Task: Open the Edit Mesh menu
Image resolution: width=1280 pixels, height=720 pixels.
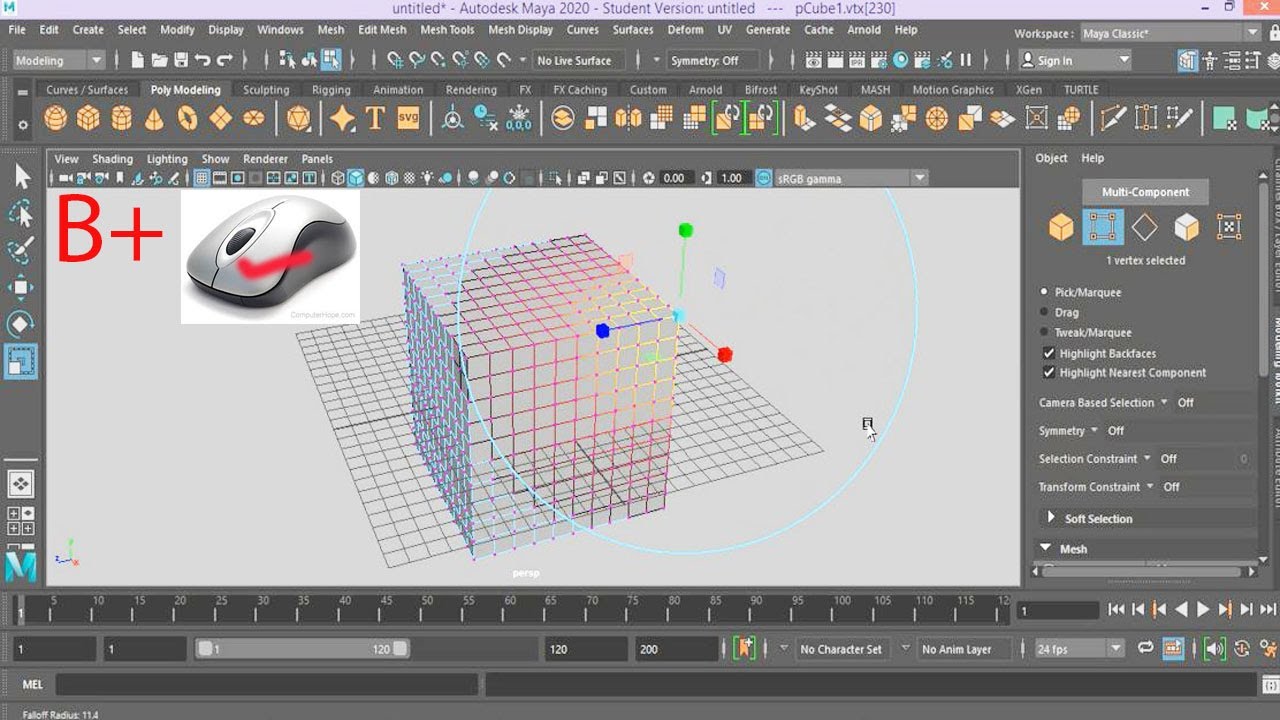Action: [x=382, y=30]
